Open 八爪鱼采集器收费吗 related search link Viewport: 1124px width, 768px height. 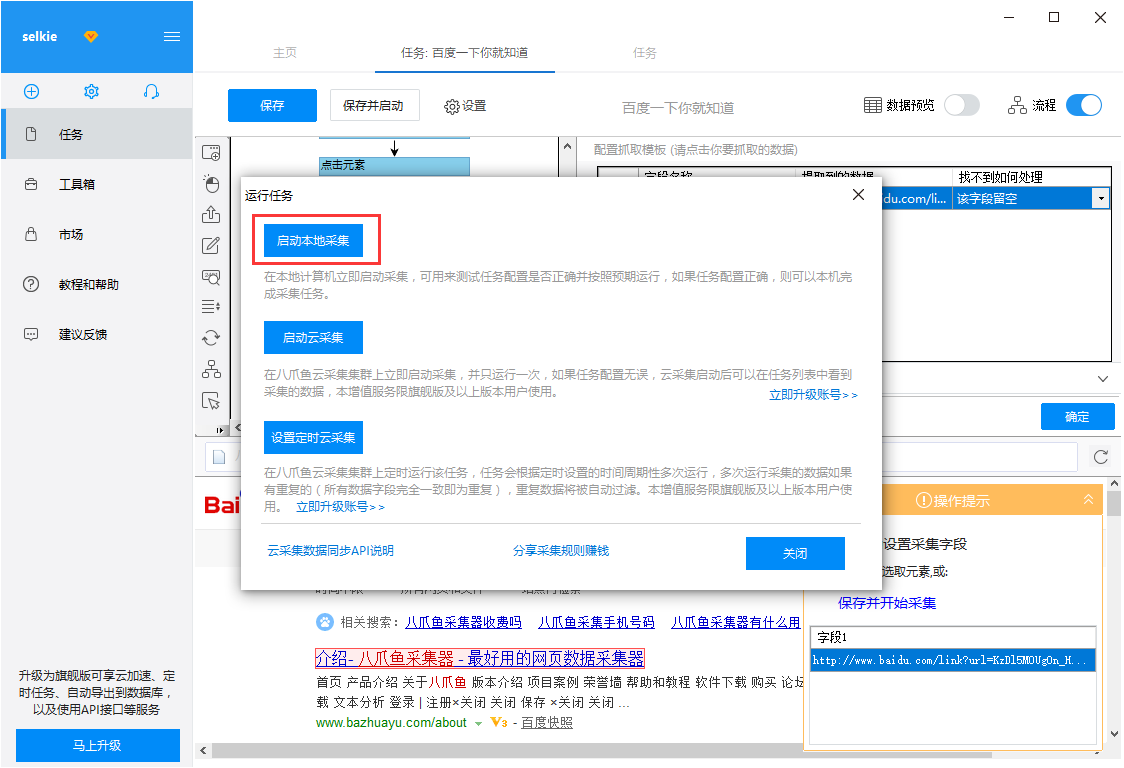click(x=463, y=622)
